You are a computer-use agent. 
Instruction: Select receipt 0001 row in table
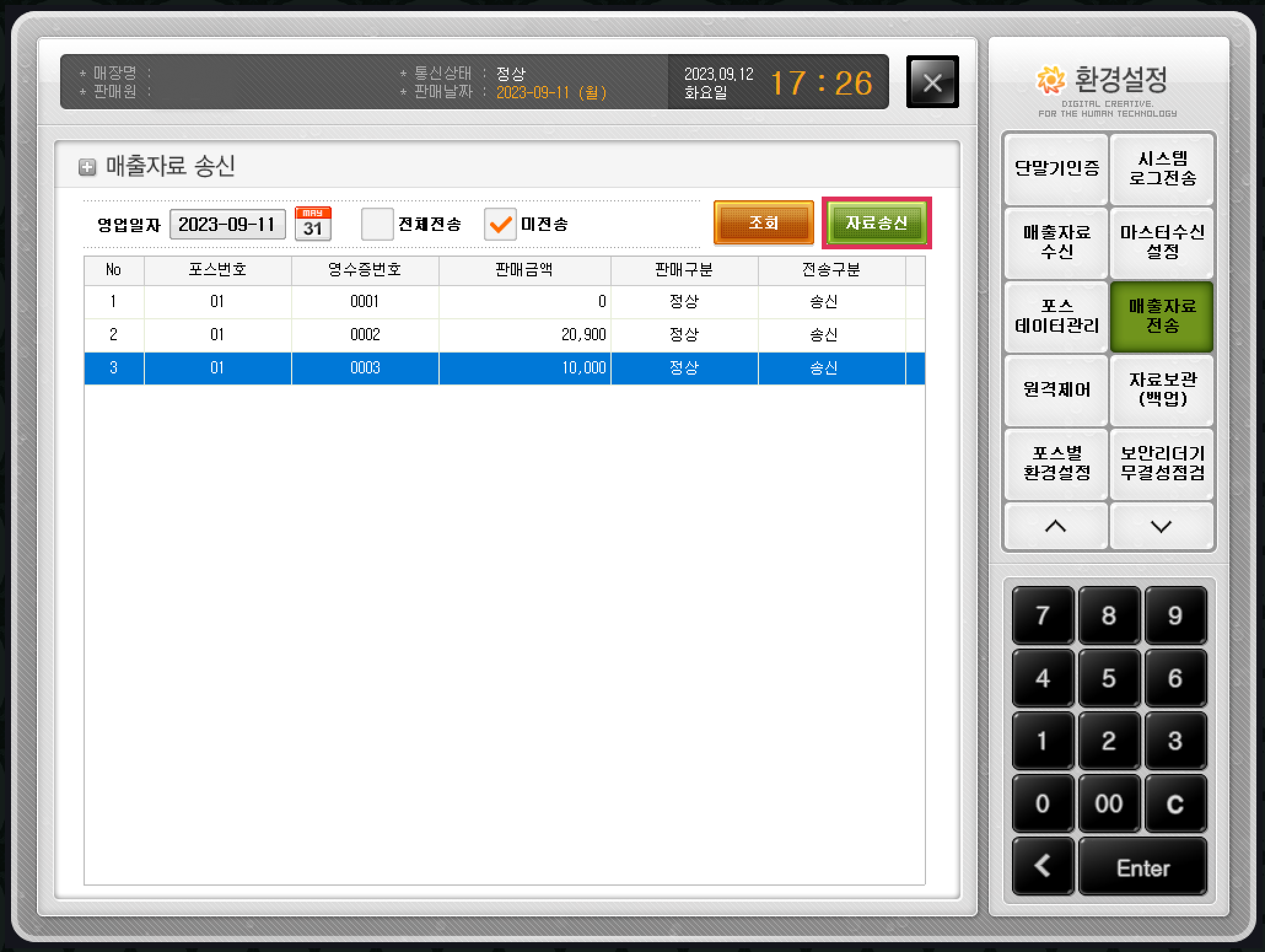[504, 302]
